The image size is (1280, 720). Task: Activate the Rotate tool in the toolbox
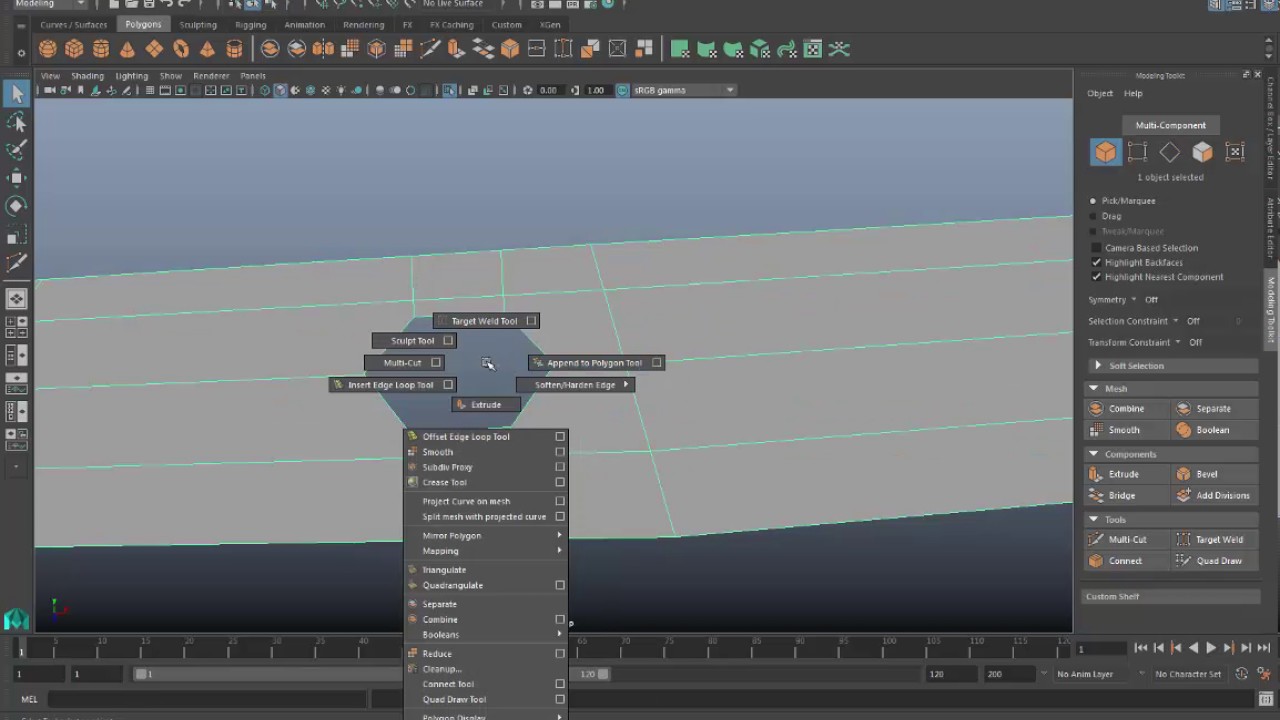coord(16,206)
